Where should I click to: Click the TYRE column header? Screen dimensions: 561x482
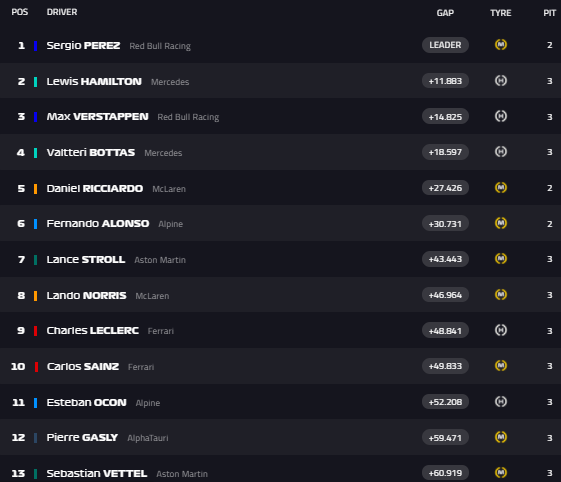[501, 13]
